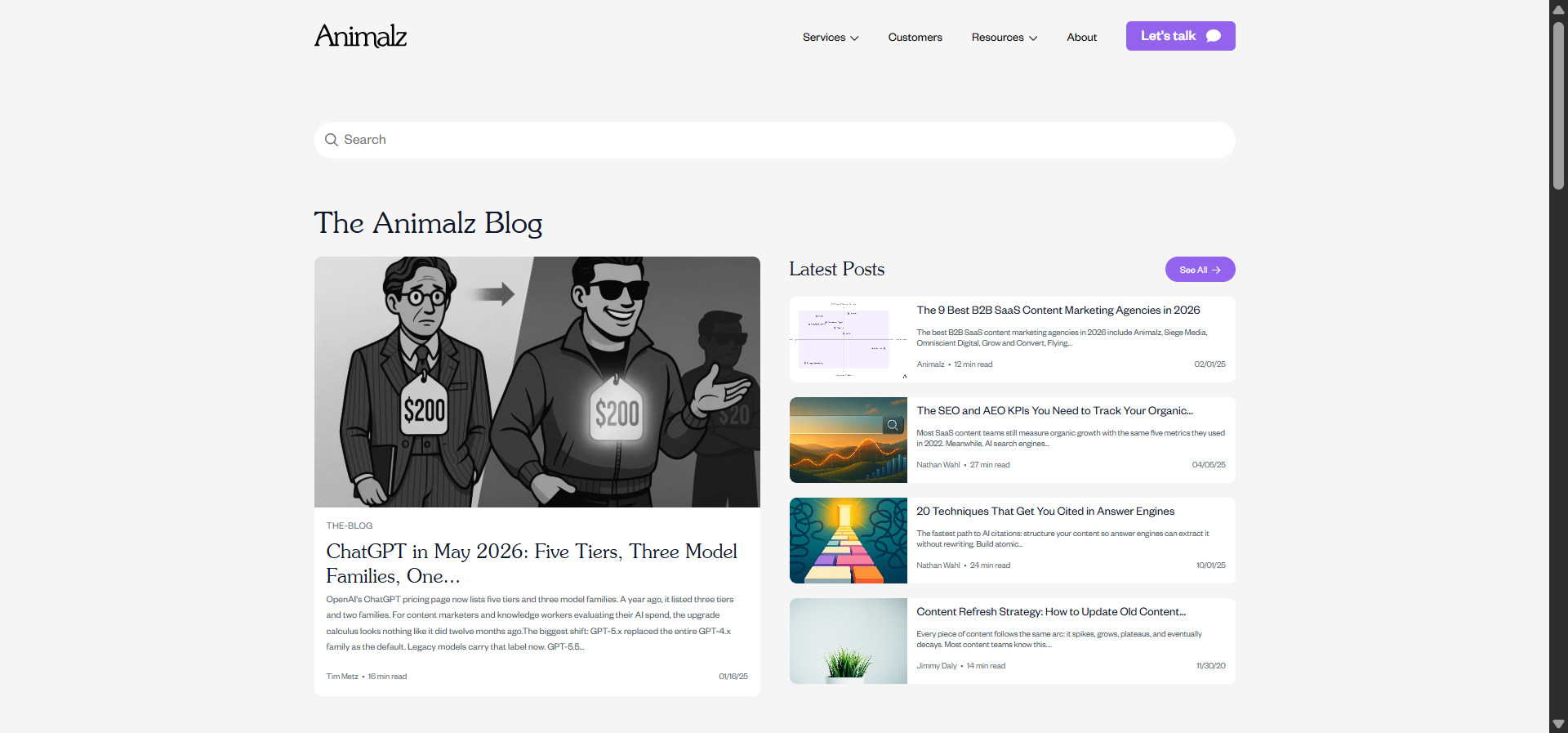Image resolution: width=1568 pixels, height=733 pixels.
Task: Click the "27 min read" label
Action: (990, 465)
